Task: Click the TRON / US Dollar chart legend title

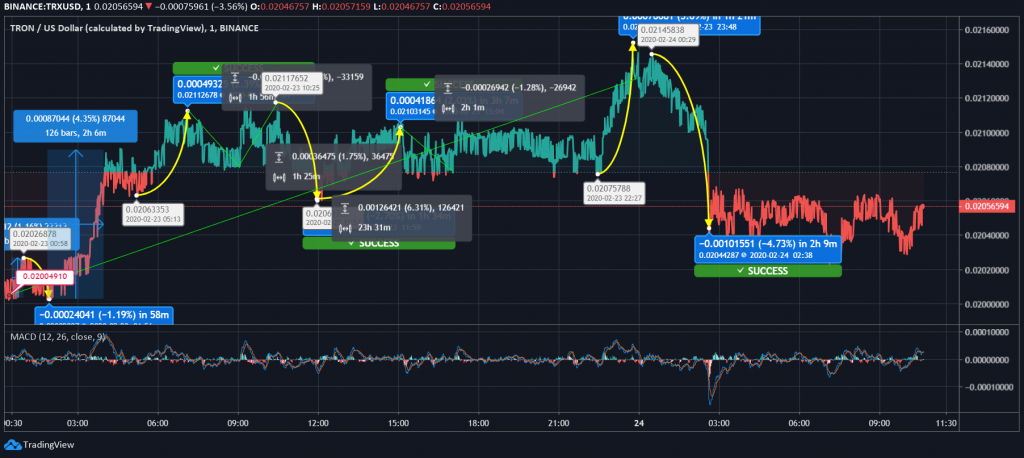Action: point(134,28)
